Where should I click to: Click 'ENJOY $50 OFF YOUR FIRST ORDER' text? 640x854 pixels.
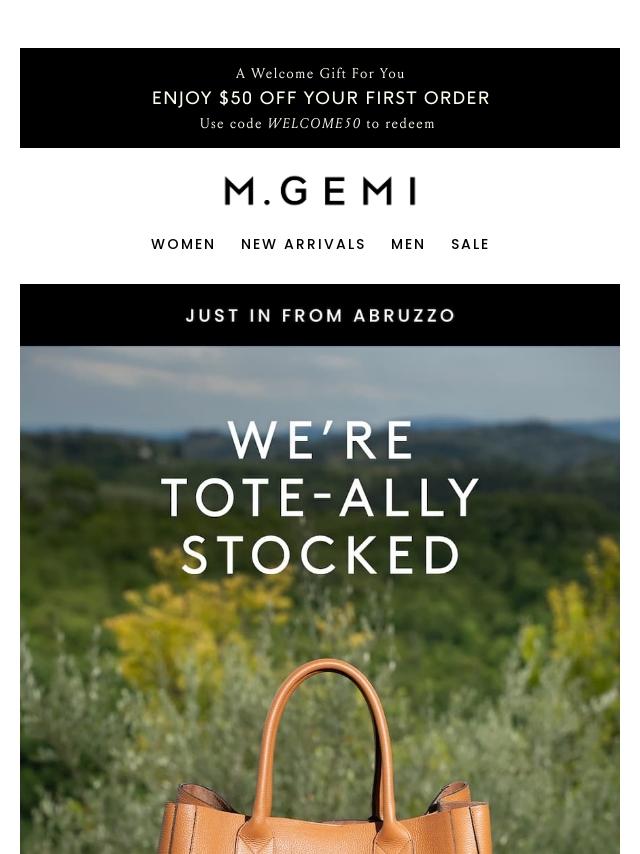[x=320, y=98]
